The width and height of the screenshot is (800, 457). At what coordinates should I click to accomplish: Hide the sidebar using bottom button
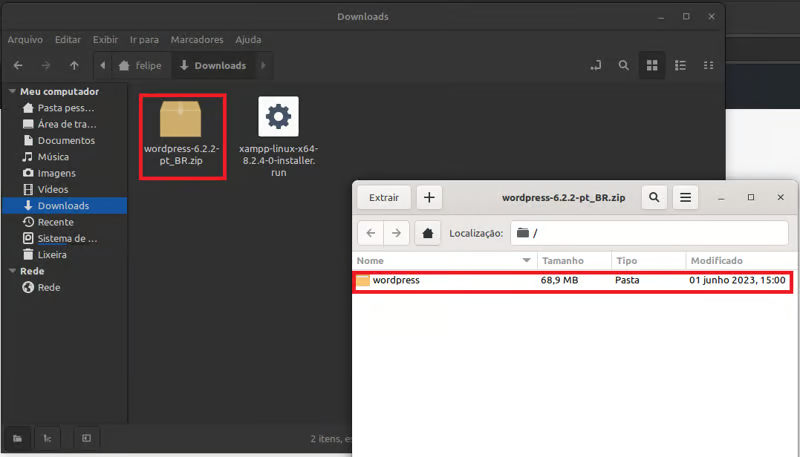click(x=86, y=438)
